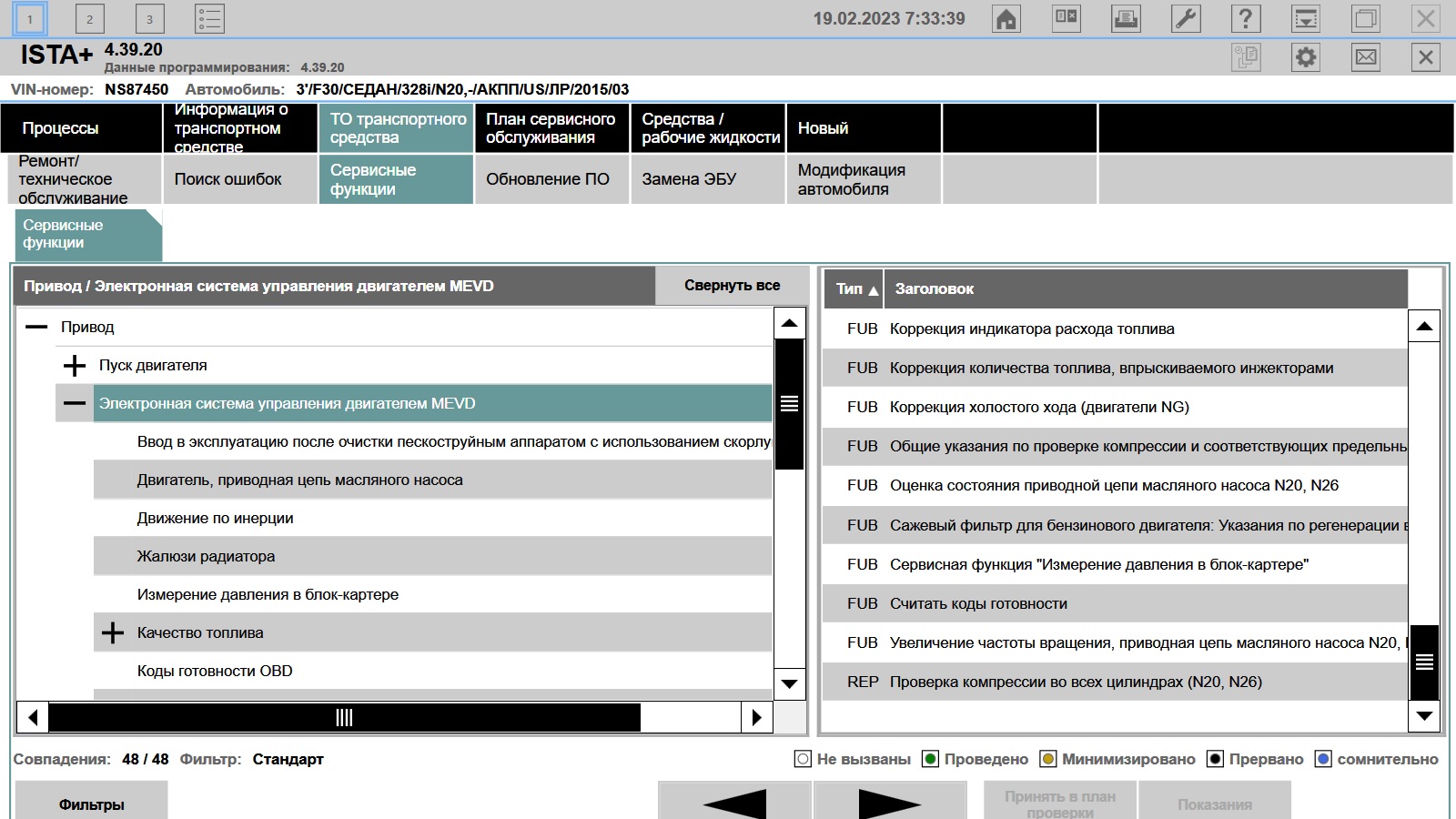Open Информация о транспортном средстве tab
1456x819 pixels.
(239, 128)
